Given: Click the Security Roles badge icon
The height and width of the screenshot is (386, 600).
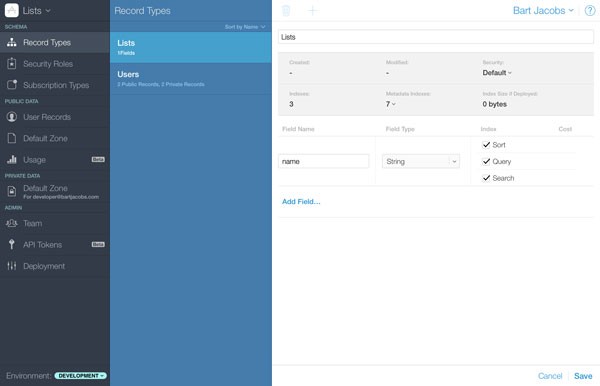Looking at the screenshot, I should point(11,64).
